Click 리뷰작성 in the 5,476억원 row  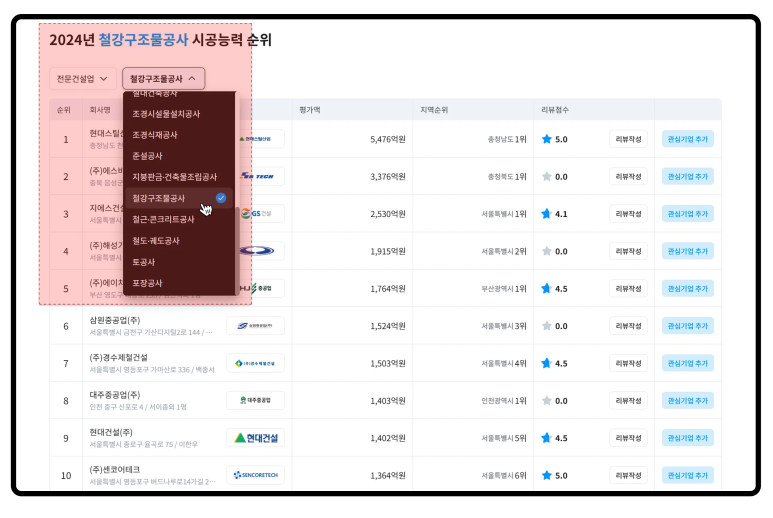point(628,139)
